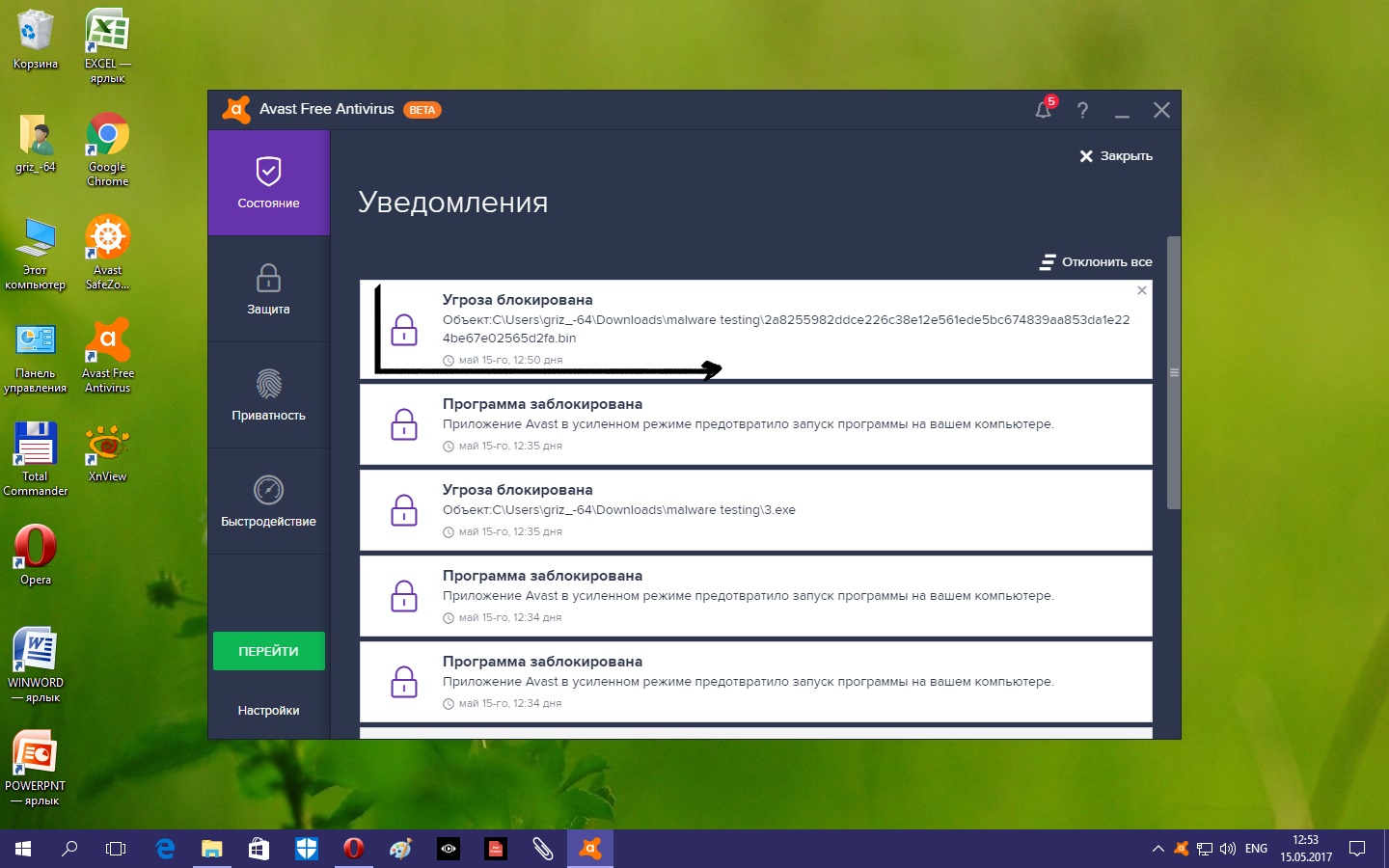Open the Защита section
This screenshot has height=868, width=1389.
click(268, 289)
